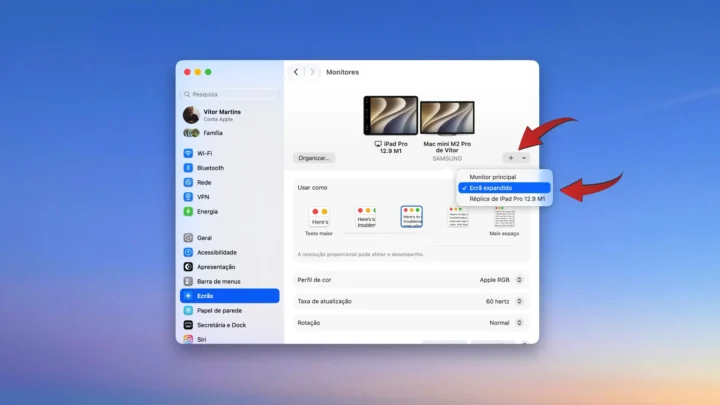720x405 pixels.
Task: Select the iPad Pro 12.9 M1 display thumbnail
Action: (391, 115)
